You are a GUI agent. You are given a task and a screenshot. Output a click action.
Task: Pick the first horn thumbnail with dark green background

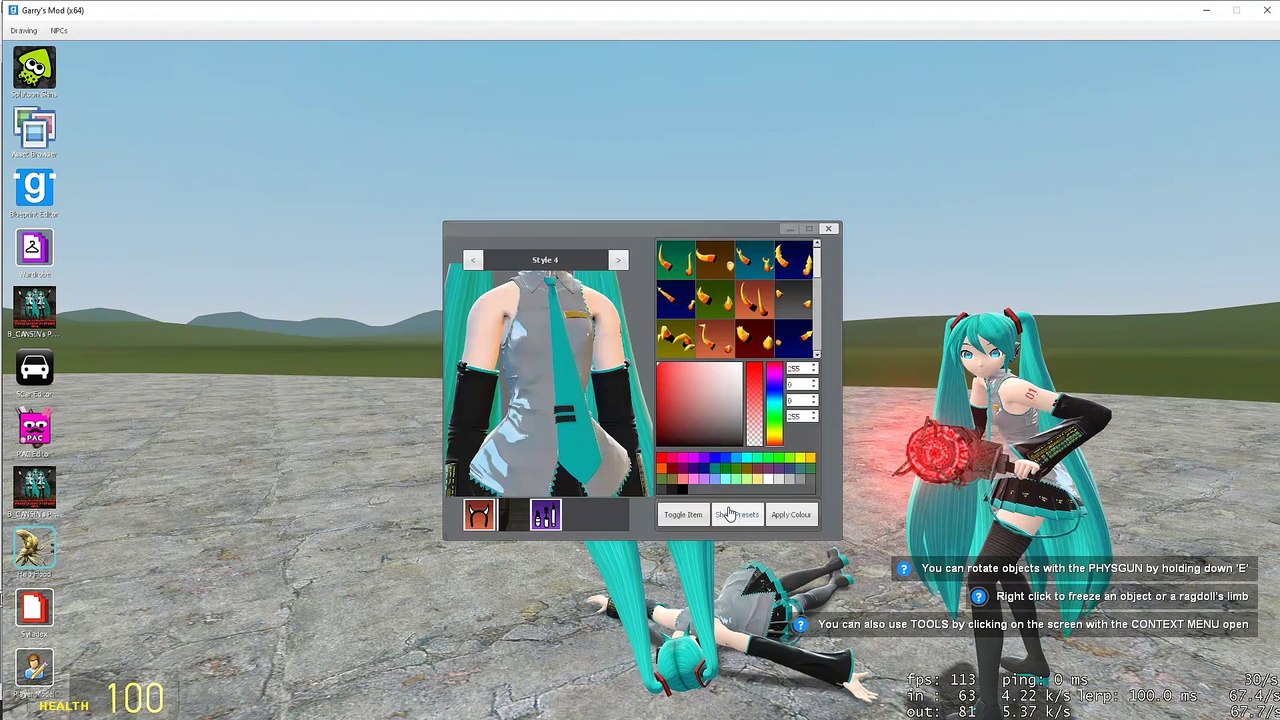675,261
